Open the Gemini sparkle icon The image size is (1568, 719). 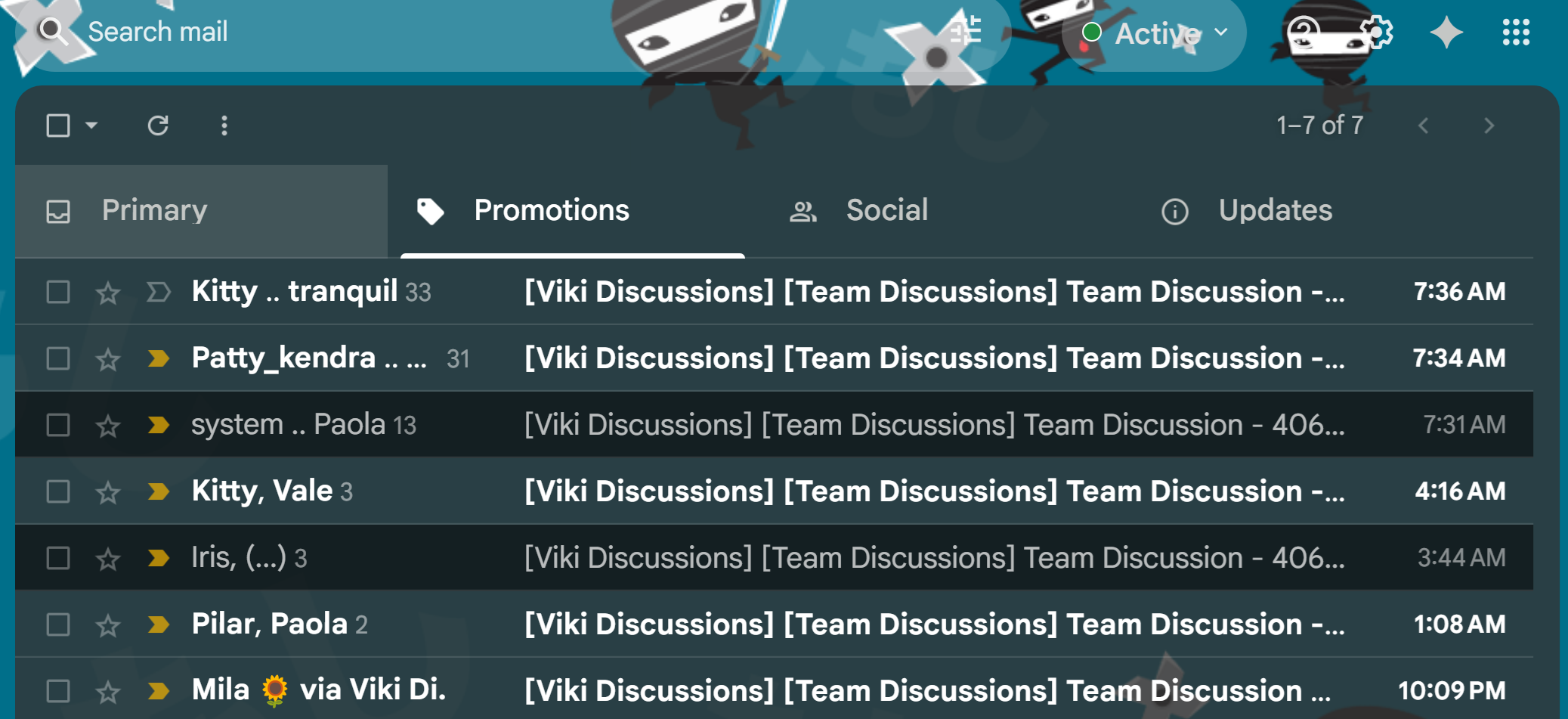click(1446, 33)
